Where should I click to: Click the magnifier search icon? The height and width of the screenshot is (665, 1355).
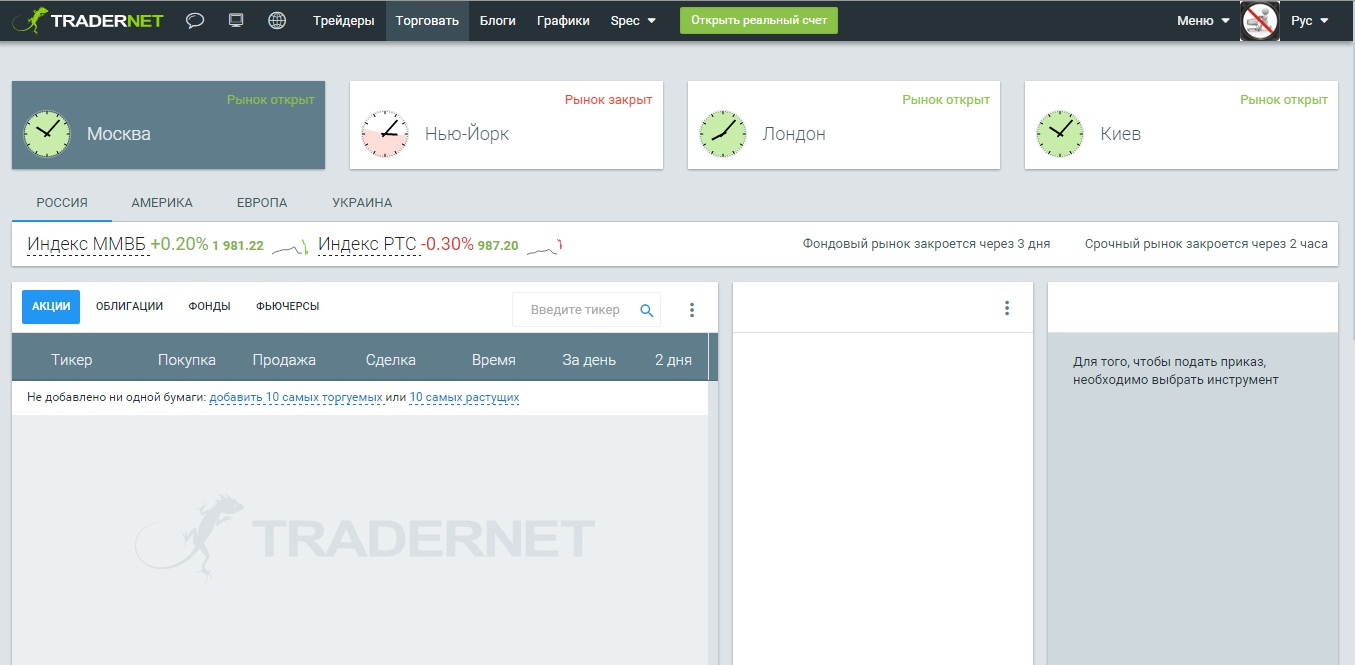tap(647, 310)
